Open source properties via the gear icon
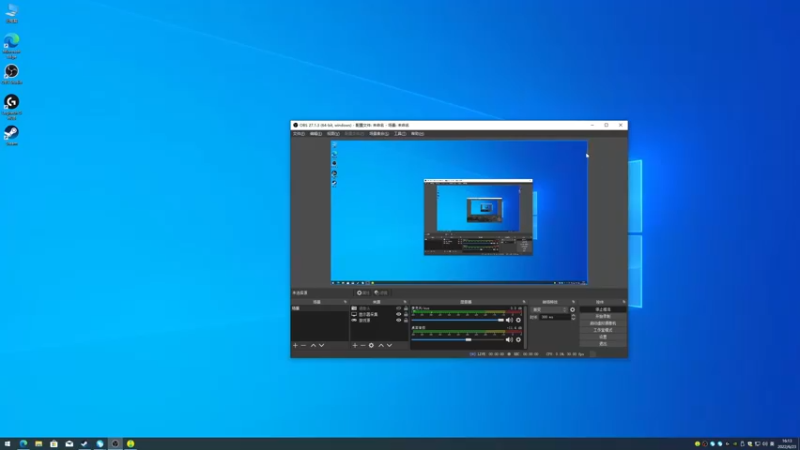 371,345
